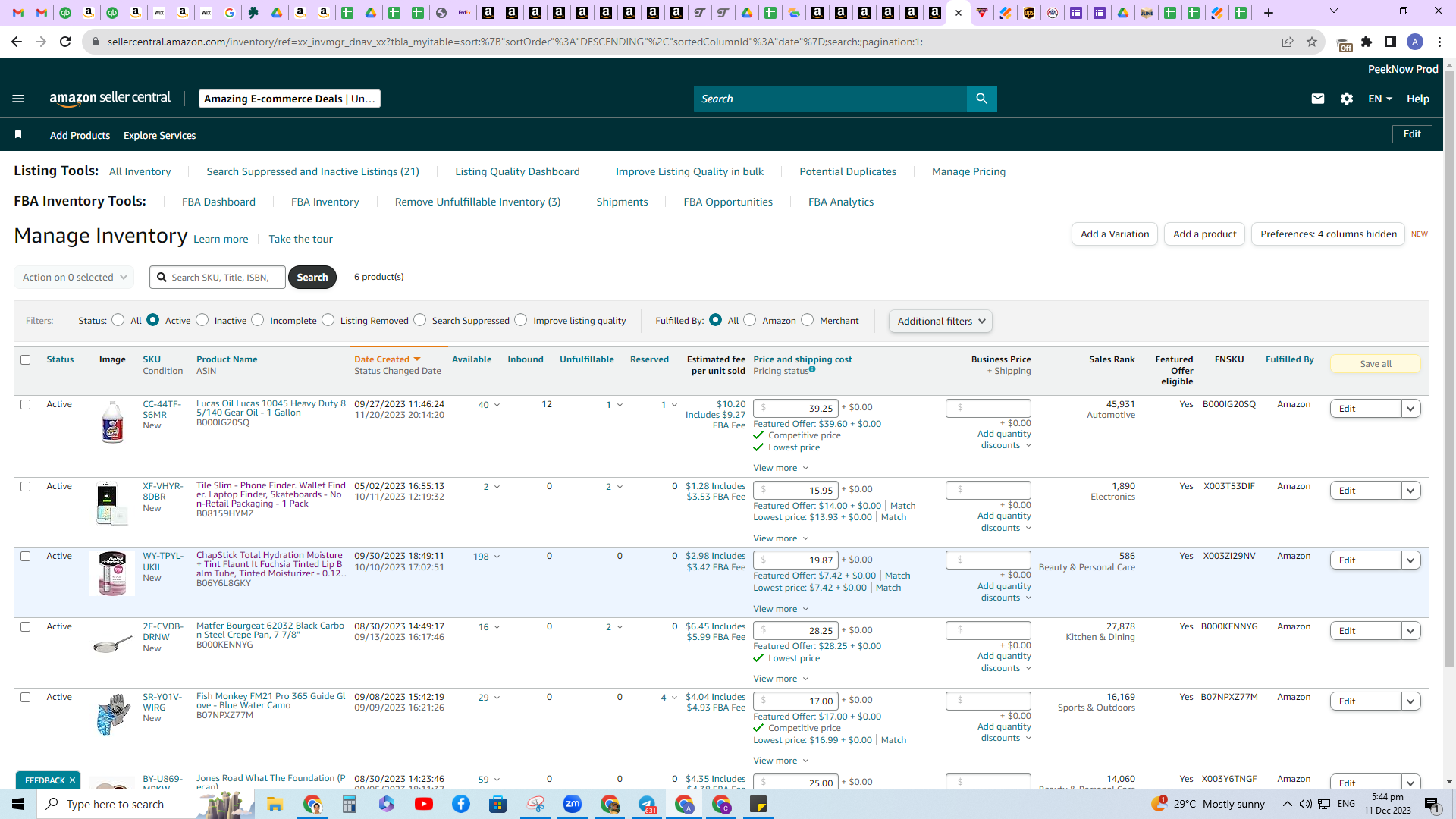This screenshot has height=819, width=1456.
Task: Check the Matfer Bourgeat row checkbox
Action: (26, 626)
